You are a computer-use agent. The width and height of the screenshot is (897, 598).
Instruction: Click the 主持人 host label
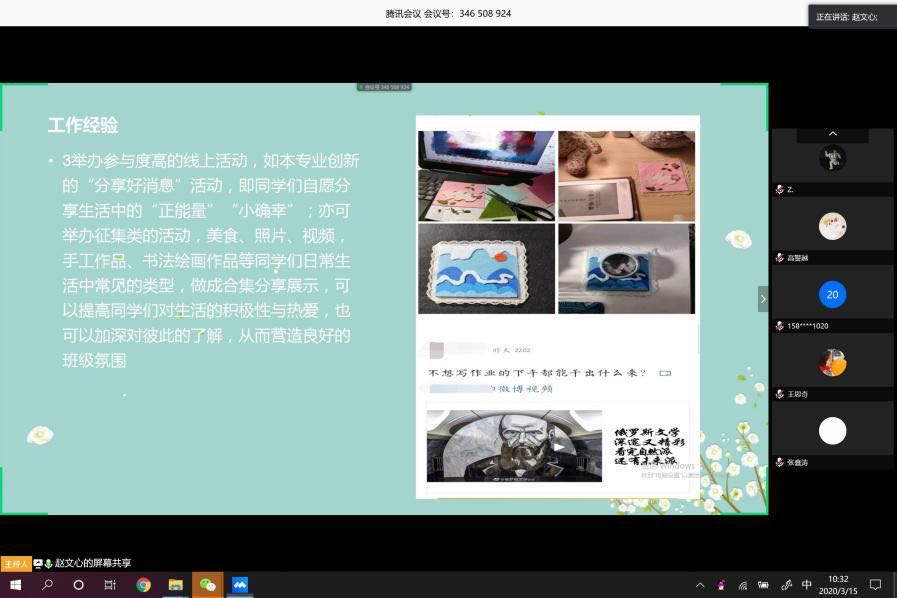pyautogui.click(x=16, y=563)
